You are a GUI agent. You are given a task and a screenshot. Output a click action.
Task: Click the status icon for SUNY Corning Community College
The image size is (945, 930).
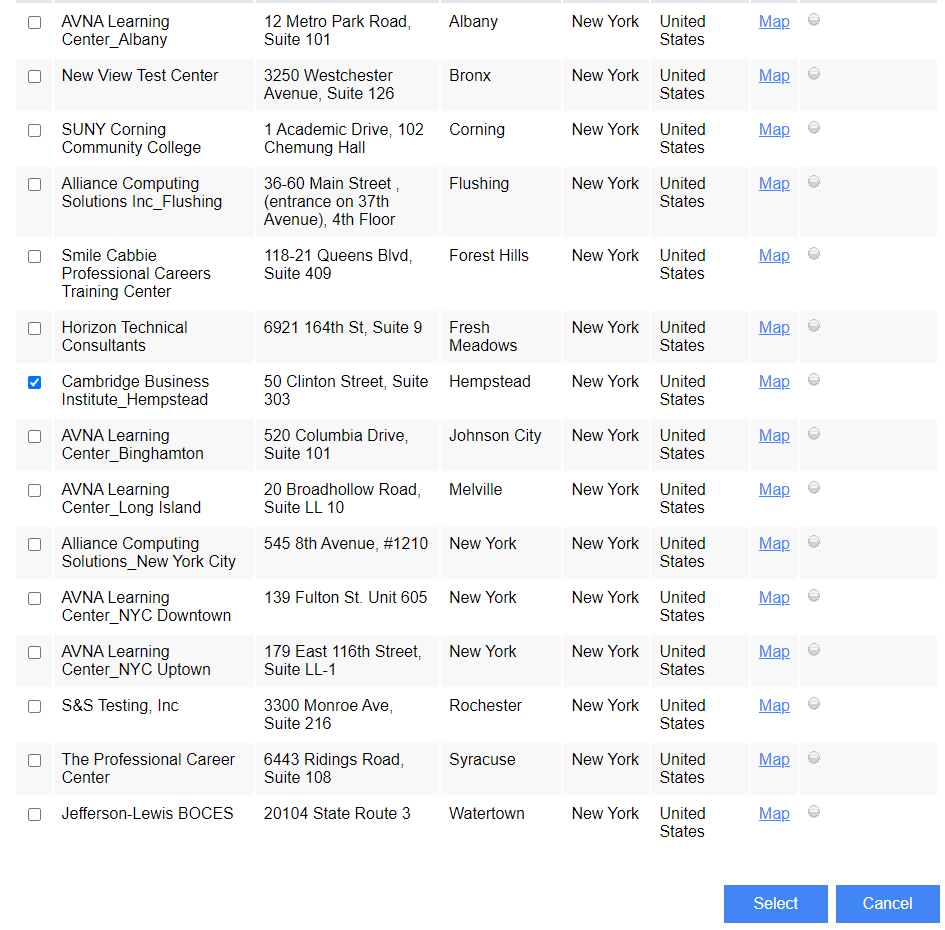tap(814, 126)
